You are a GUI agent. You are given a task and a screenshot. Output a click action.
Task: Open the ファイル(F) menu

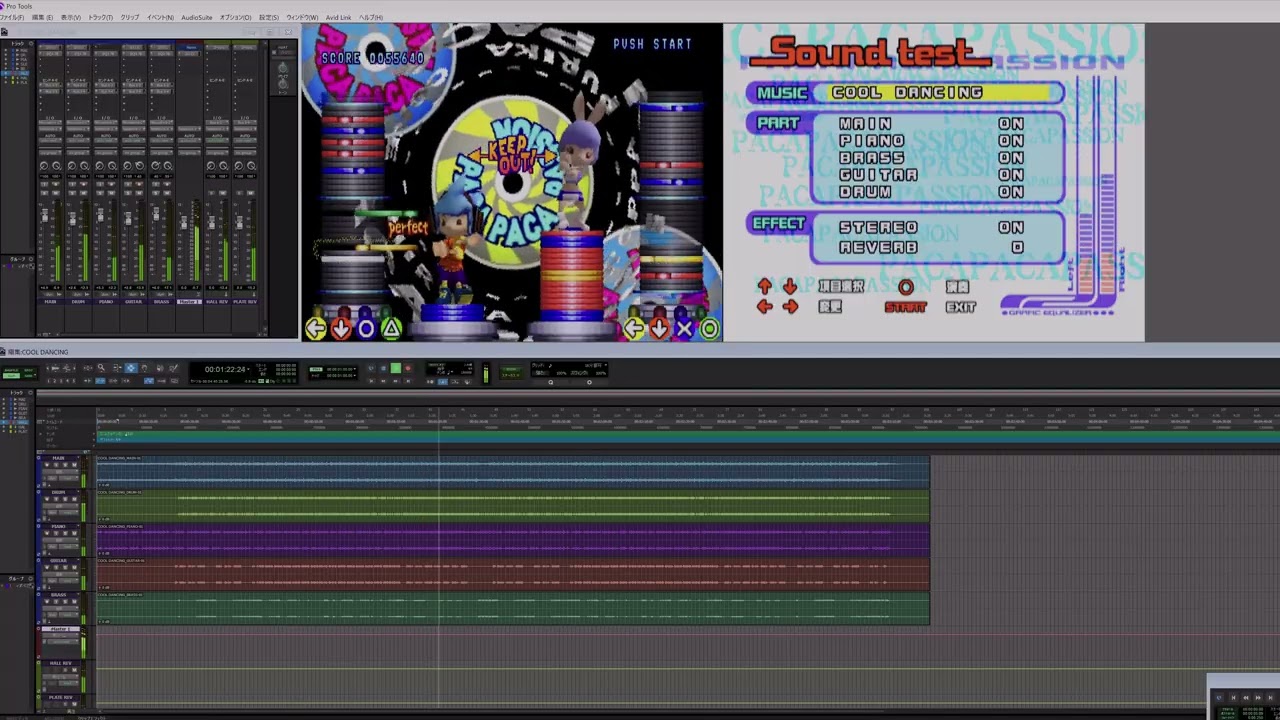(x=12, y=17)
